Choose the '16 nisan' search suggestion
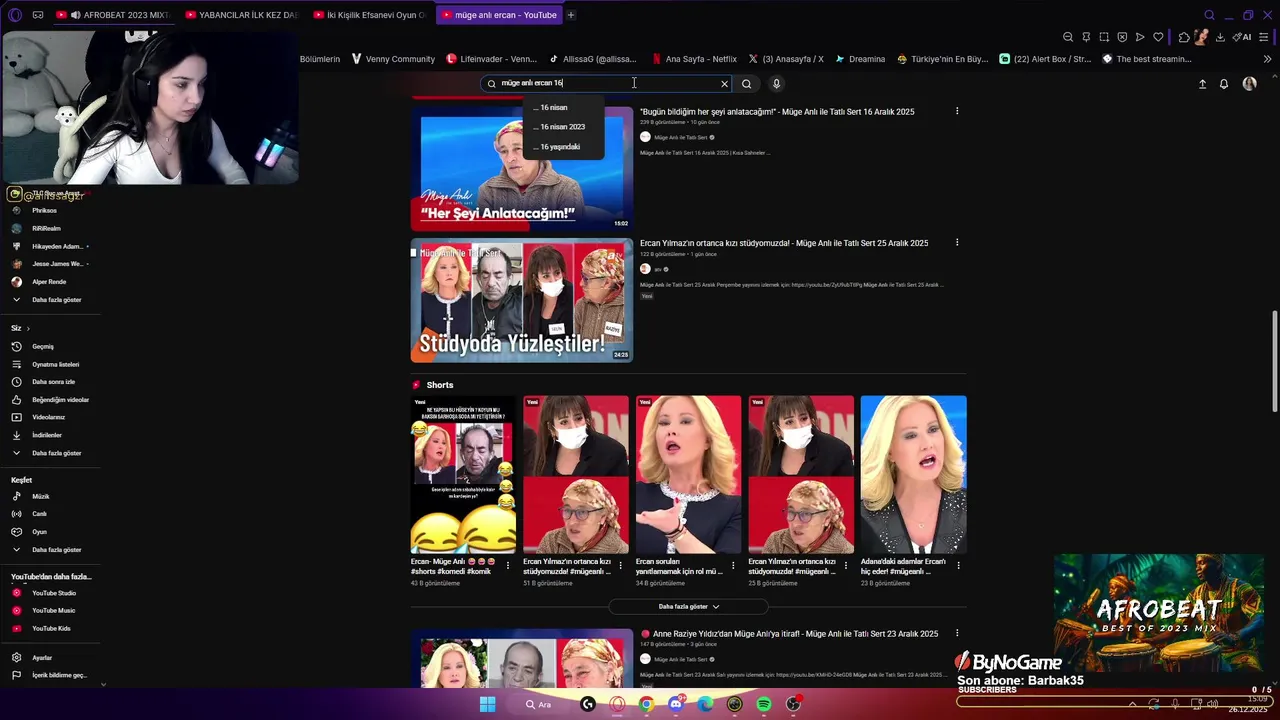Viewport: 1280px width, 720px height. coord(563,107)
